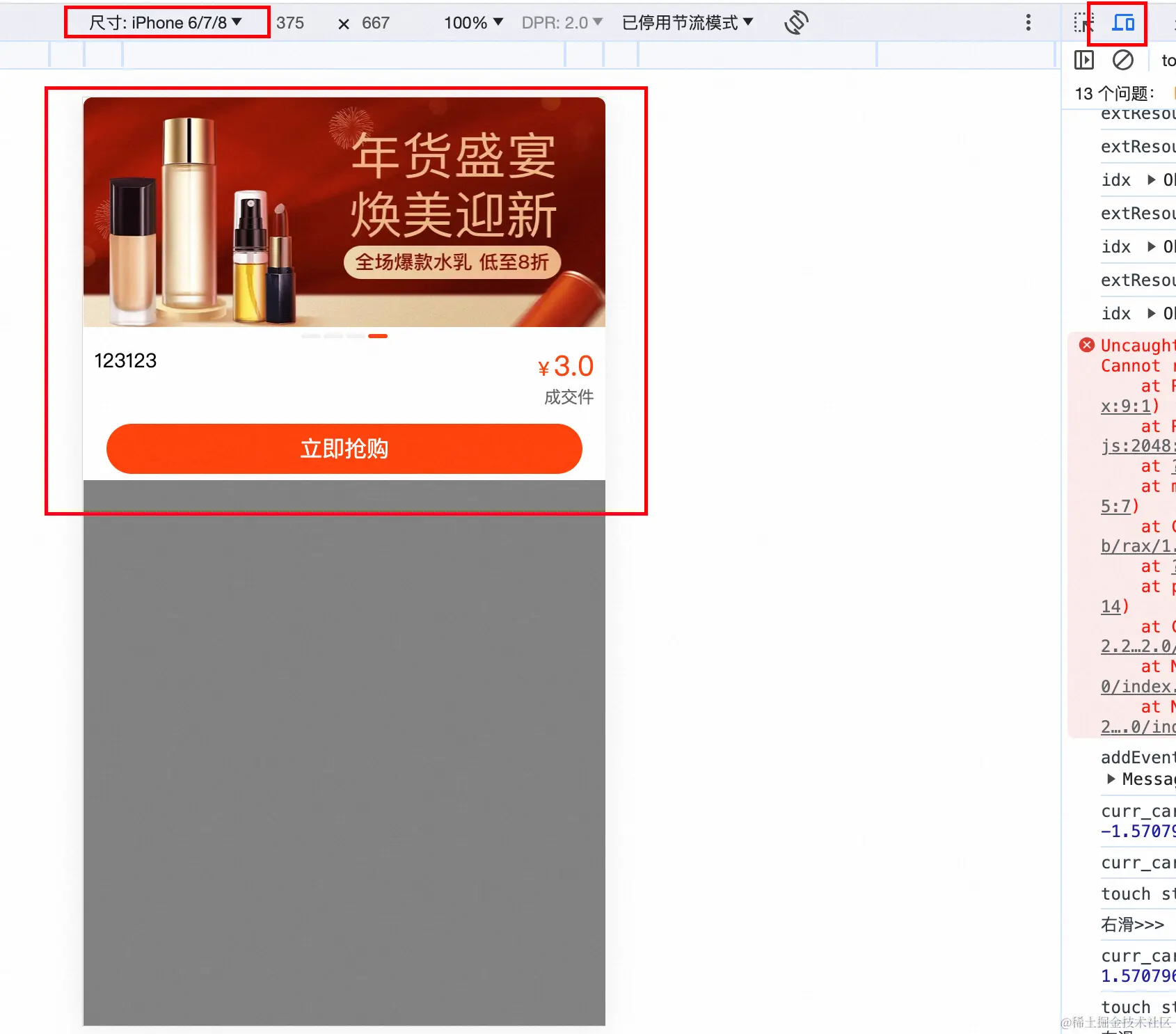Toggle the device toolbar icon
Screen dimensions: 1176x1034
coord(1122,23)
